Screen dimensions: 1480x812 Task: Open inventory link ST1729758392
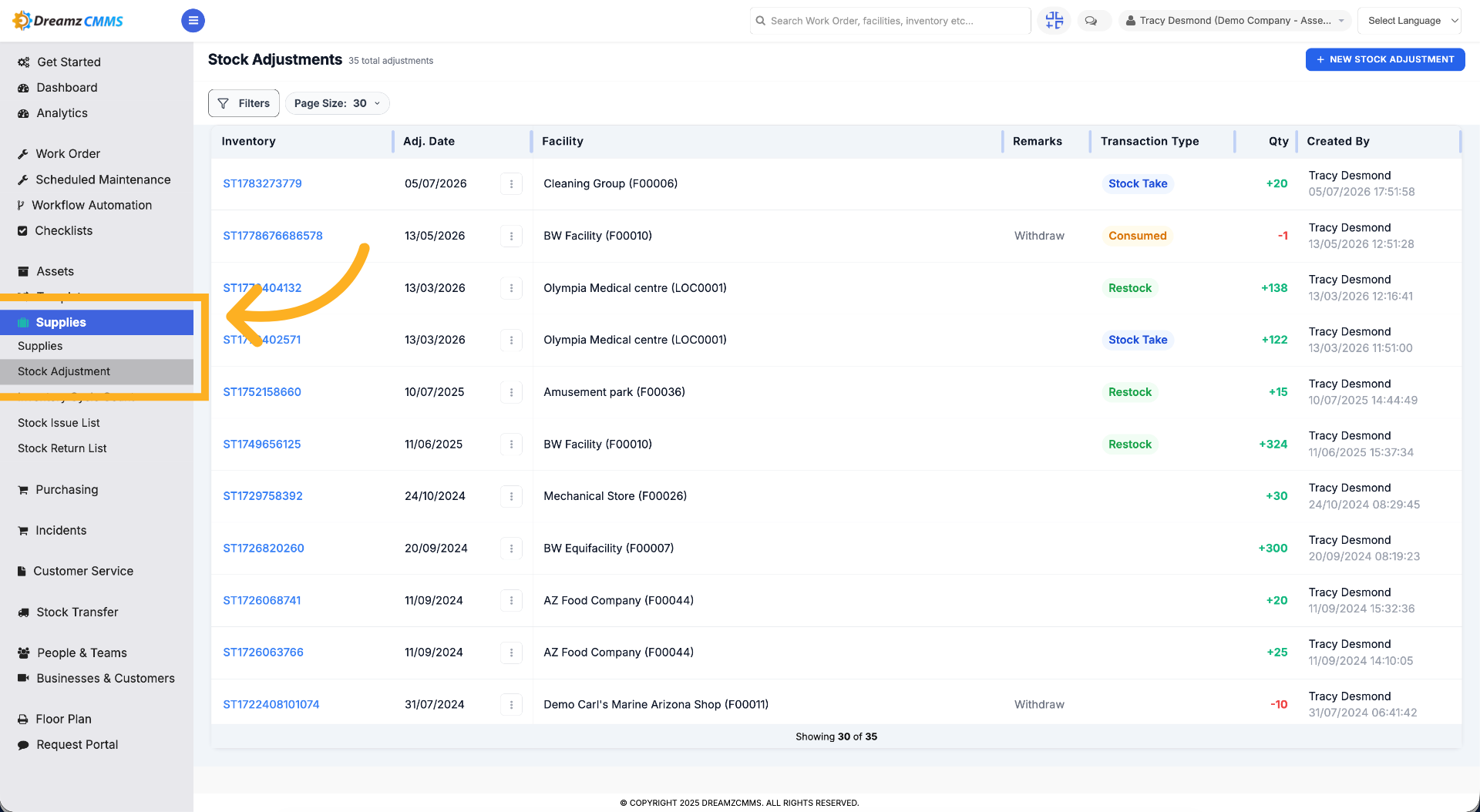click(x=263, y=496)
